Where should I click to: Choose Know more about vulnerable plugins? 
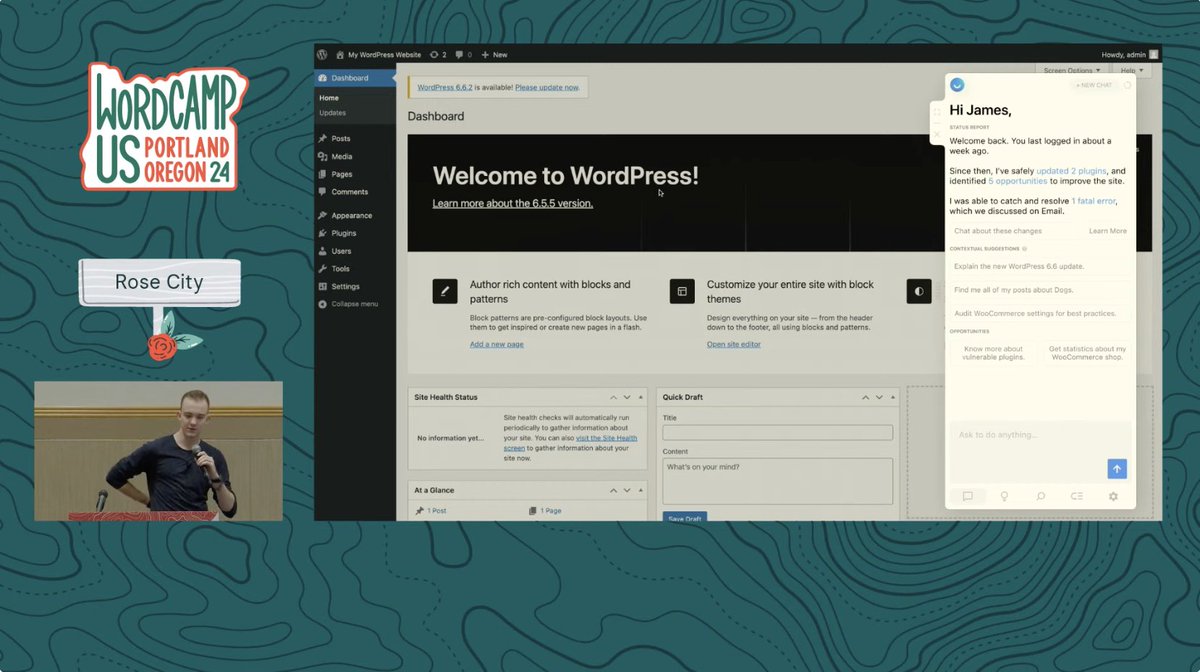click(994, 353)
